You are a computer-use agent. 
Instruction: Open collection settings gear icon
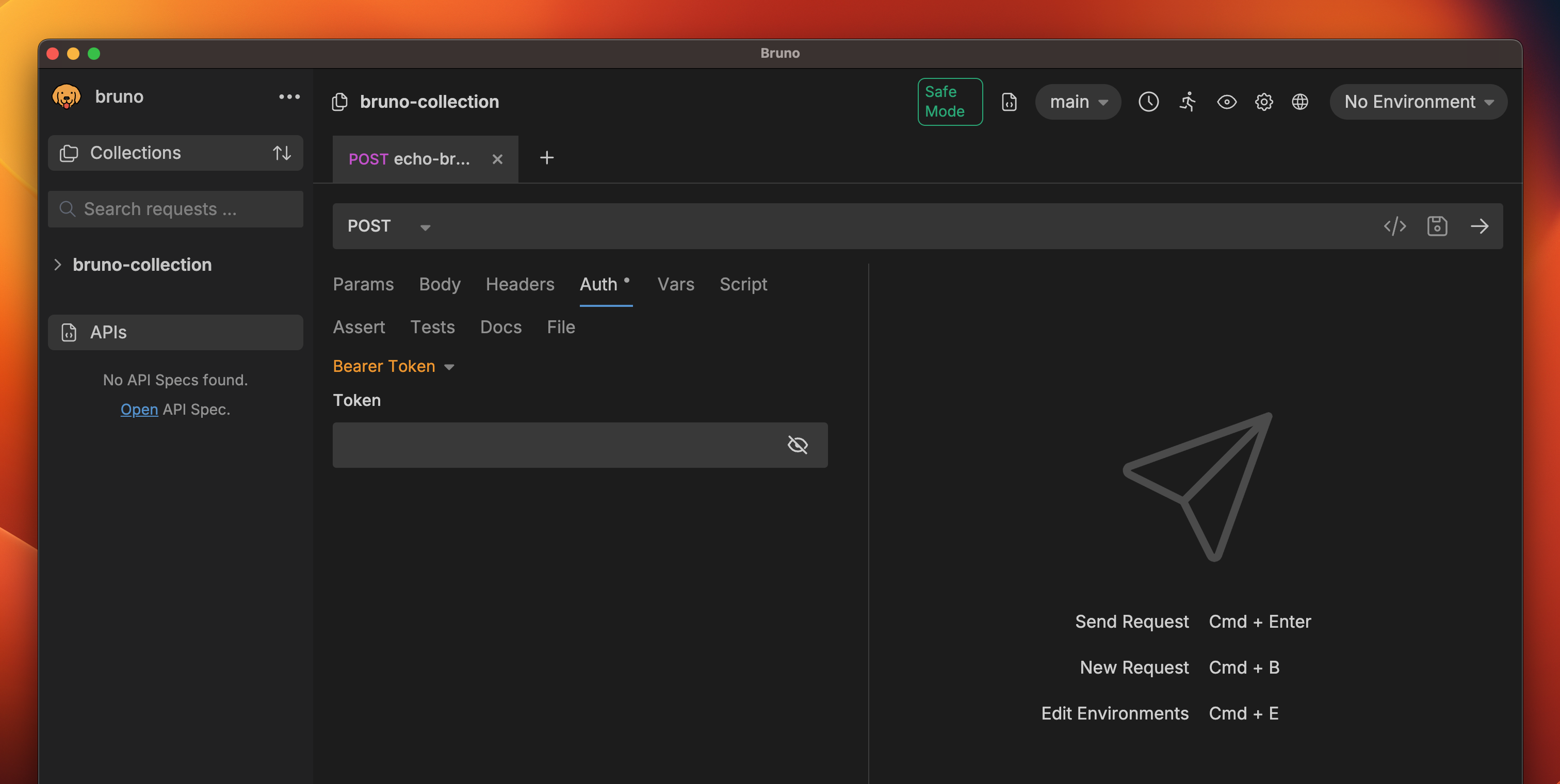click(1263, 102)
